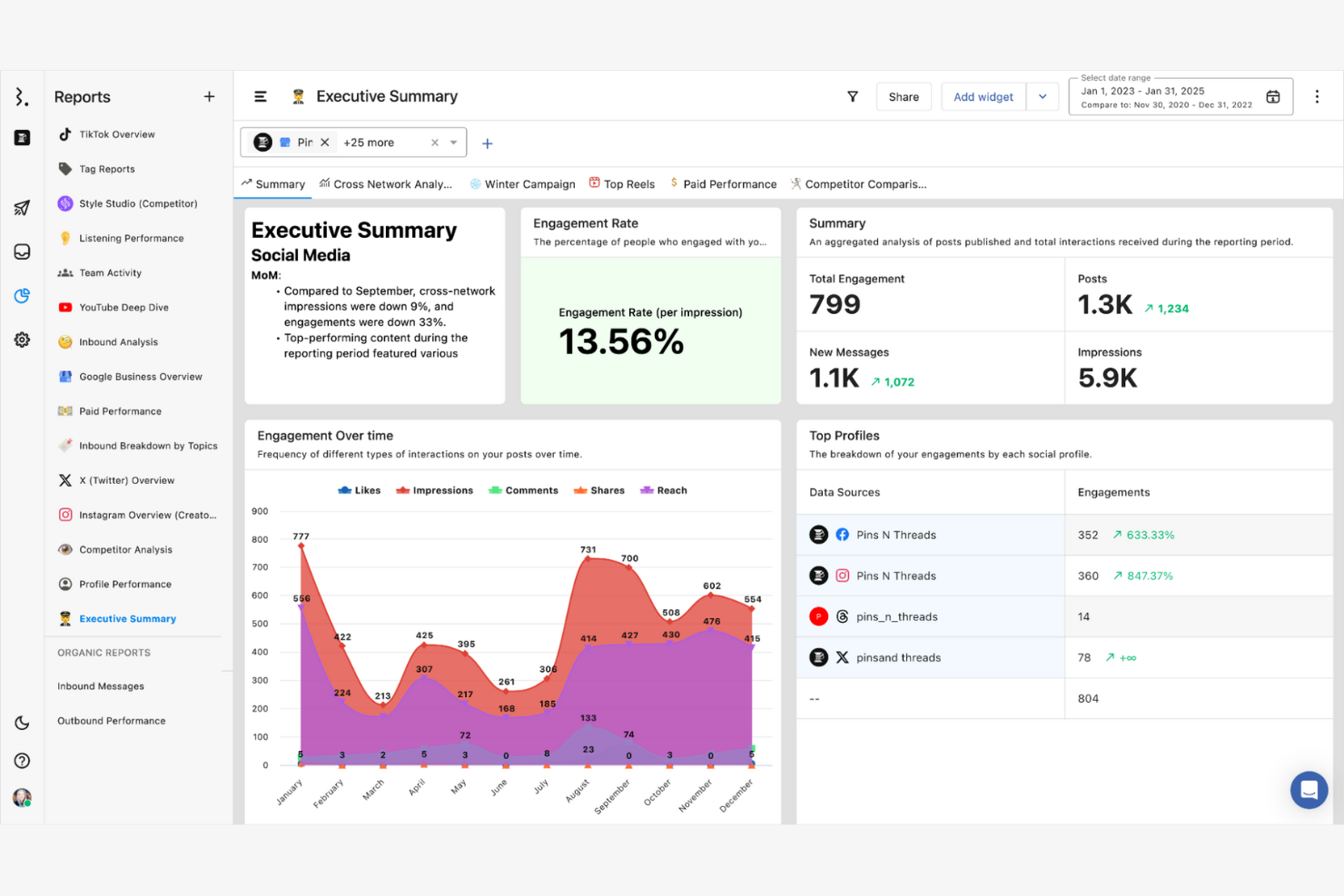The height and width of the screenshot is (896, 1344).
Task: Add a new report with the plus icon
Action: 209,96
